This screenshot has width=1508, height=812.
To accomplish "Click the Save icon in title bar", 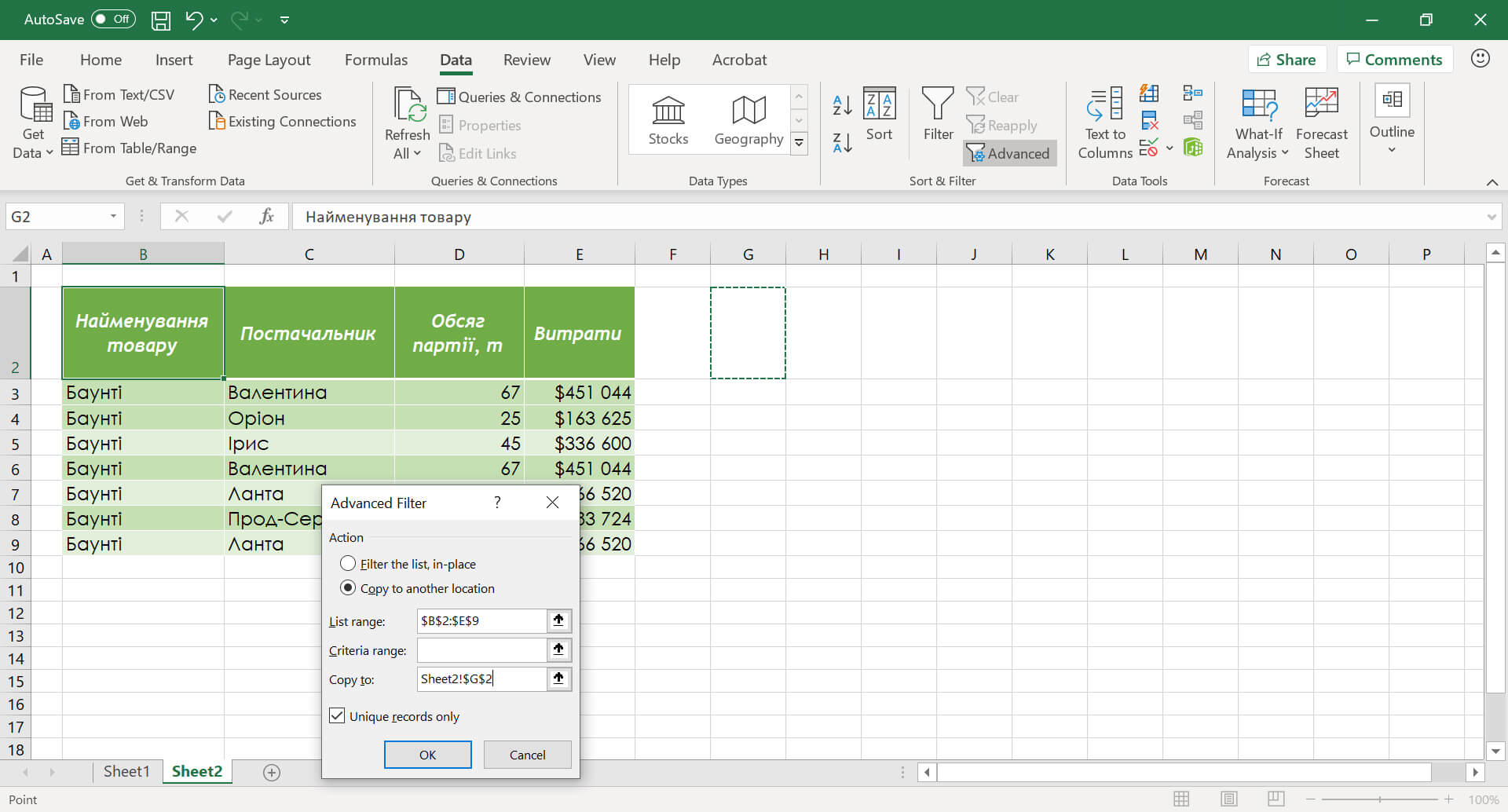I will (161, 20).
